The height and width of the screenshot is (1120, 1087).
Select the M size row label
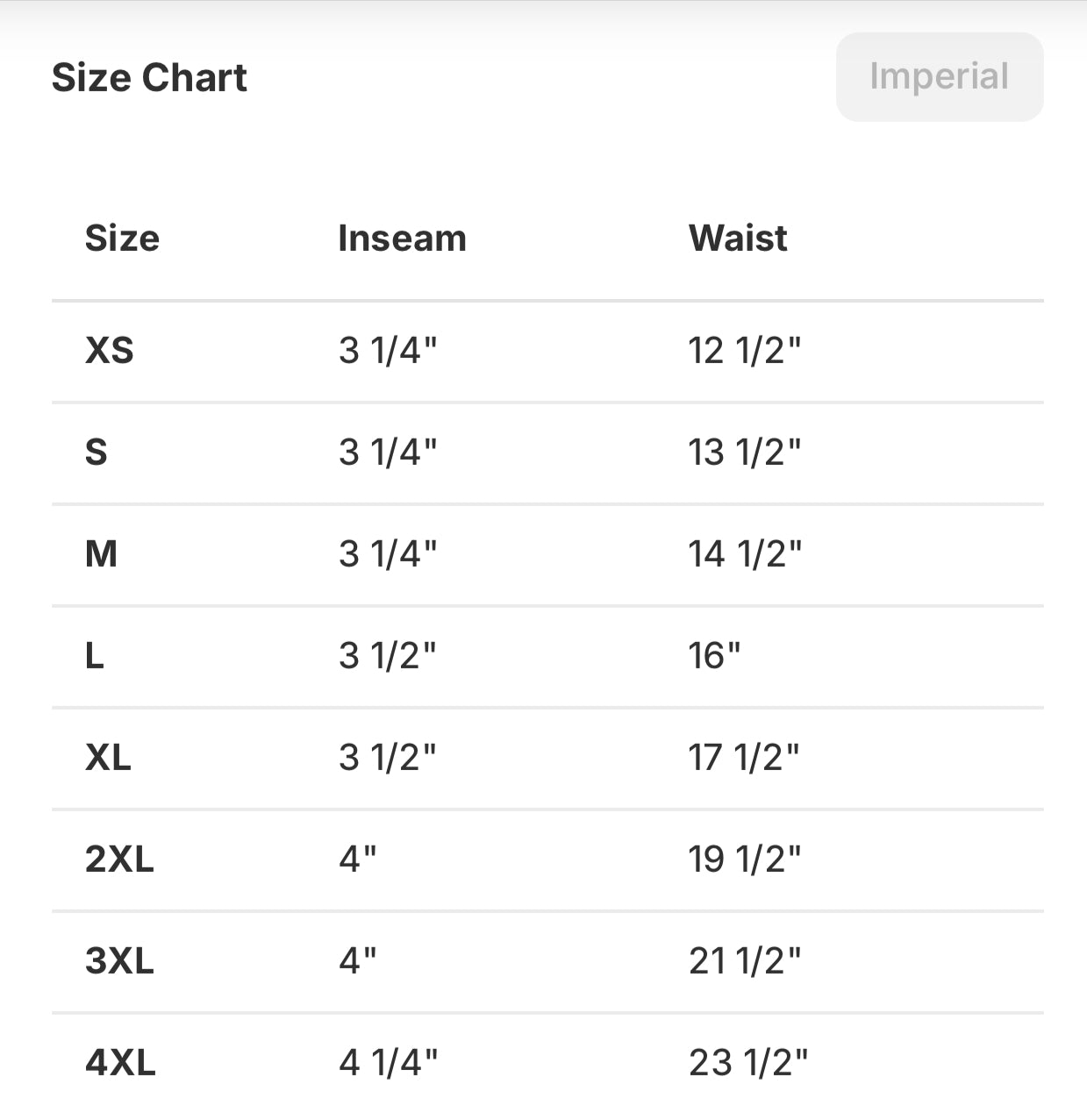[x=101, y=554]
